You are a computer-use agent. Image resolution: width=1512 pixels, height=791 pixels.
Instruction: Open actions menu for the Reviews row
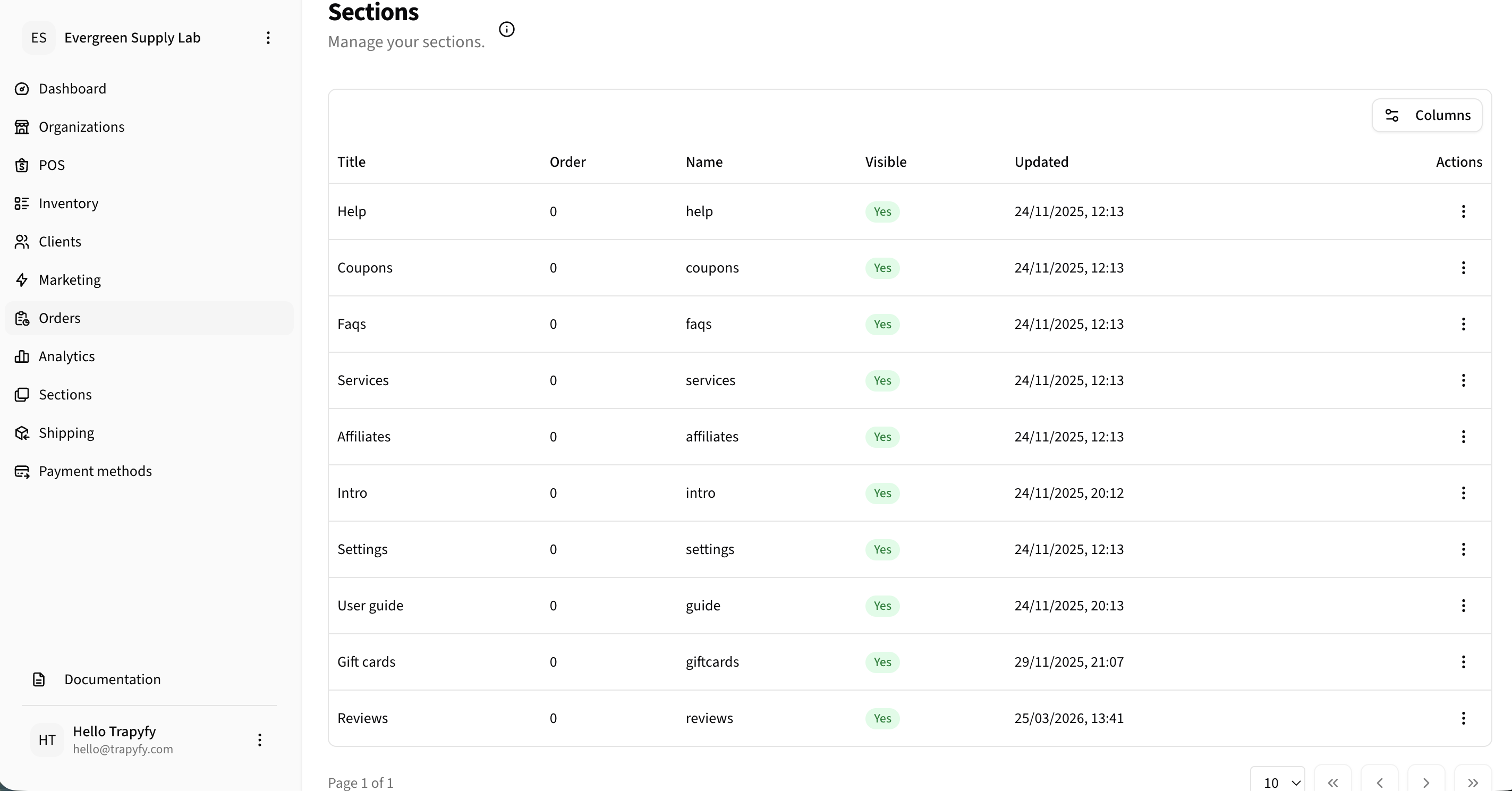(x=1463, y=718)
